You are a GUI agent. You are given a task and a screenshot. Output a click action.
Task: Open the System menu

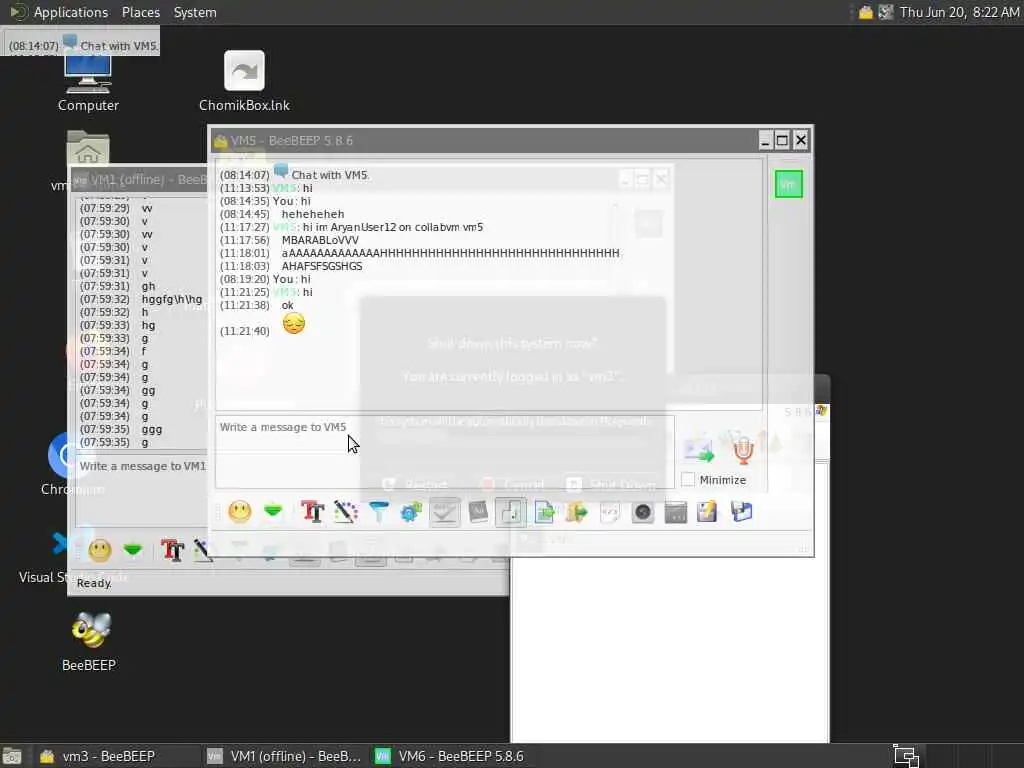[x=195, y=12]
